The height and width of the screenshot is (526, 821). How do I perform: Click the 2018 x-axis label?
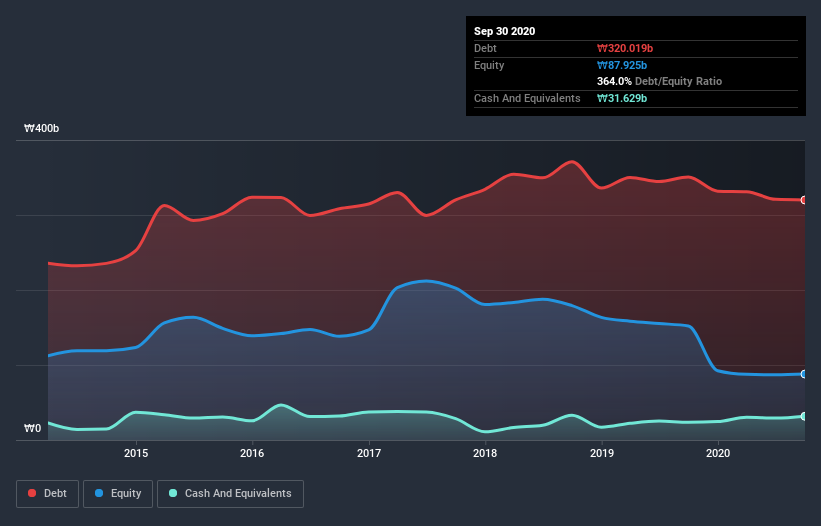pos(485,453)
